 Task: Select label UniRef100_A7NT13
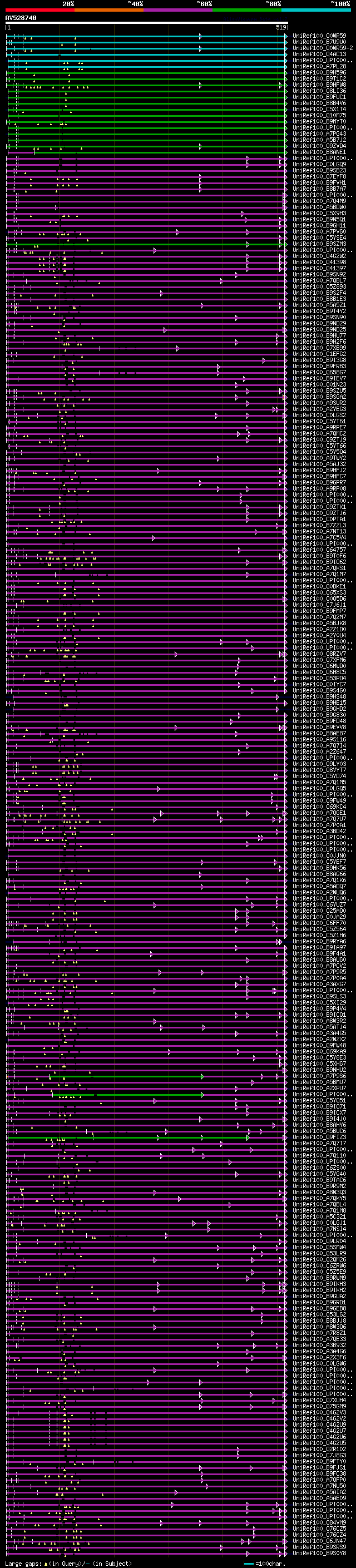[319, 531]
